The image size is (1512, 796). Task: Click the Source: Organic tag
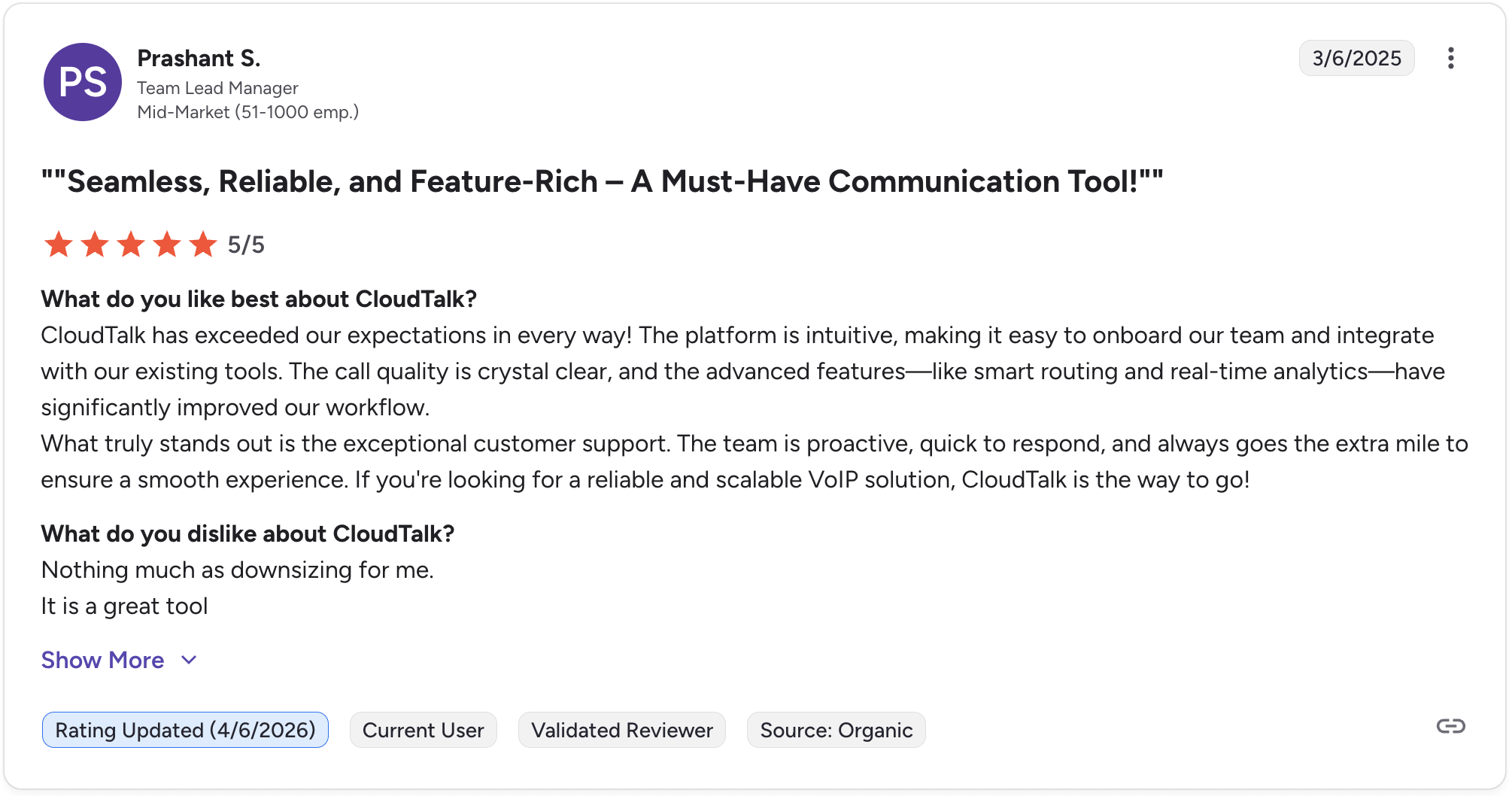click(836, 730)
